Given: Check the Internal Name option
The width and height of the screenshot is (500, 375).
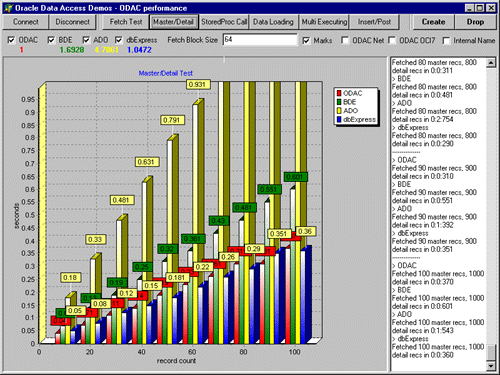Looking at the screenshot, I should coord(446,40).
